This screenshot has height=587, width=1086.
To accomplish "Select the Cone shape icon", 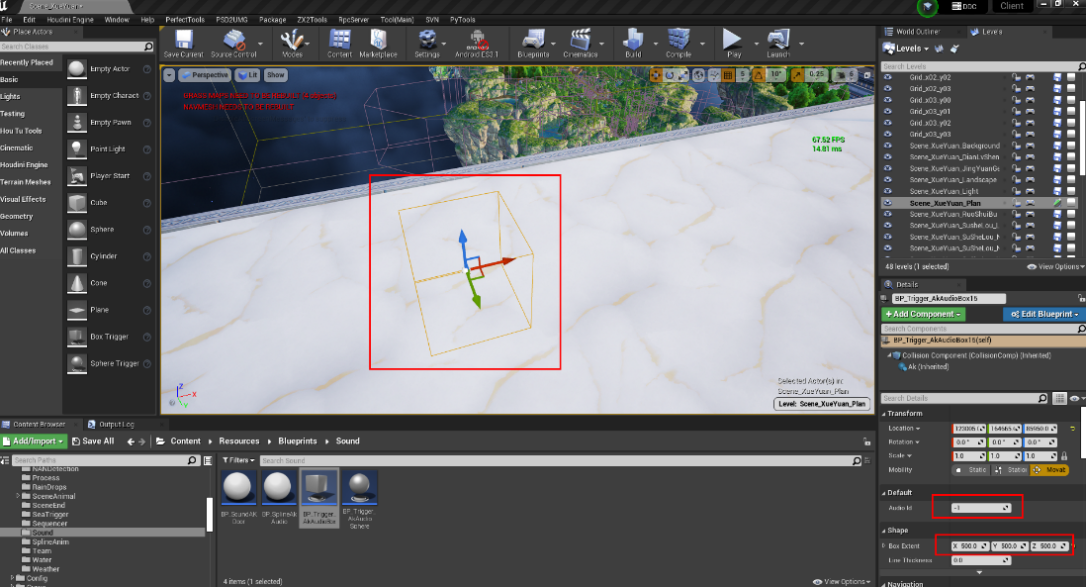I will (77, 283).
